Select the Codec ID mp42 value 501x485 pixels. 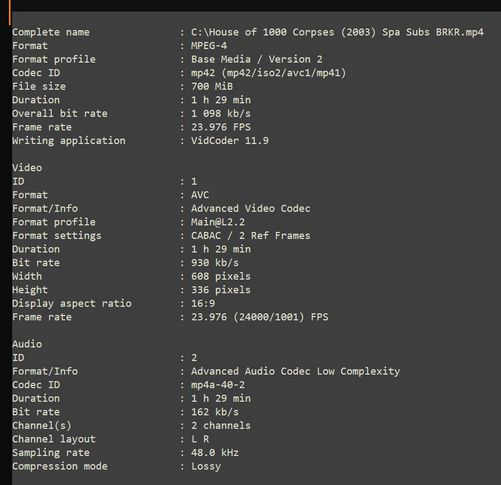pos(268,73)
